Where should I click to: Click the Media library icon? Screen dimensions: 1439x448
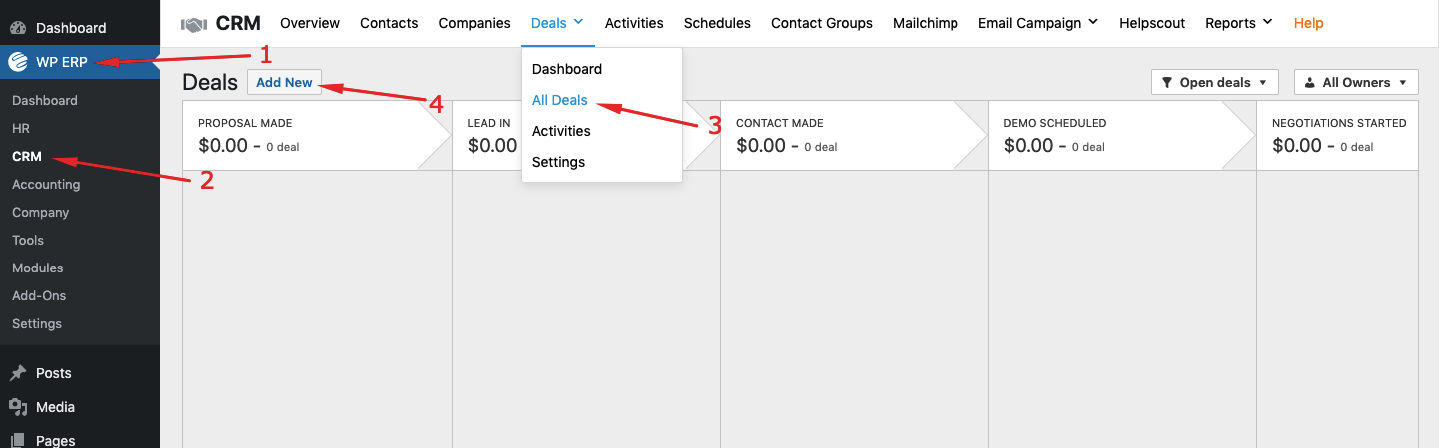tap(18, 407)
